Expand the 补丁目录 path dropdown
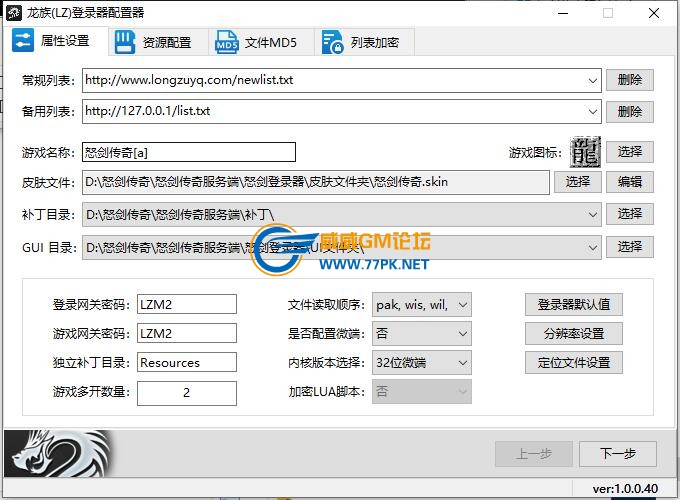Viewport: 680px width, 500px height. click(592, 215)
